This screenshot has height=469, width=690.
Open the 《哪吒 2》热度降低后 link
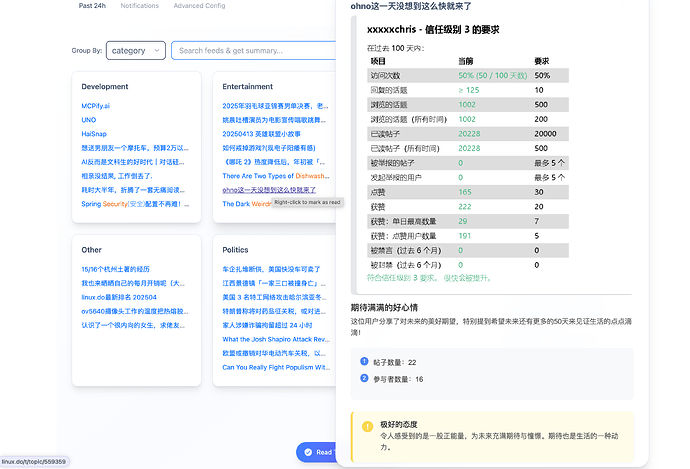274,162
